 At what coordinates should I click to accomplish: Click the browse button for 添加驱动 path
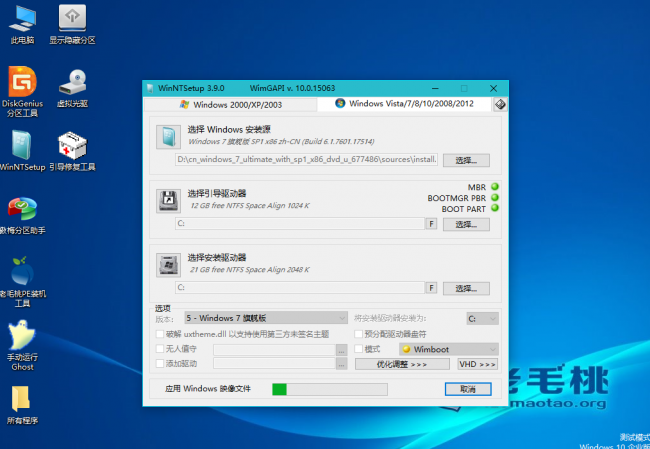pos(341,364)
